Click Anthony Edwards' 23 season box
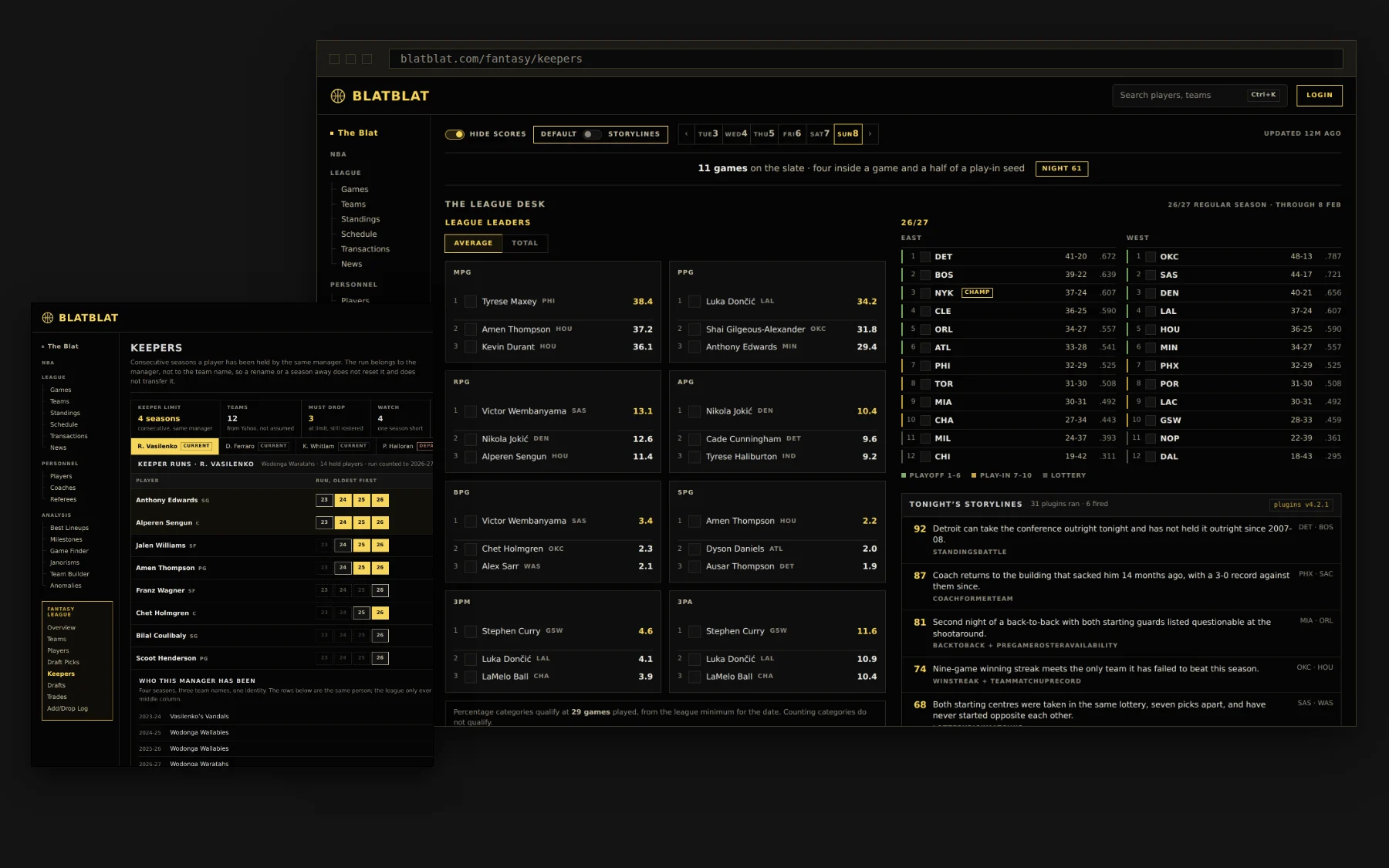 [x=324, y=500]
